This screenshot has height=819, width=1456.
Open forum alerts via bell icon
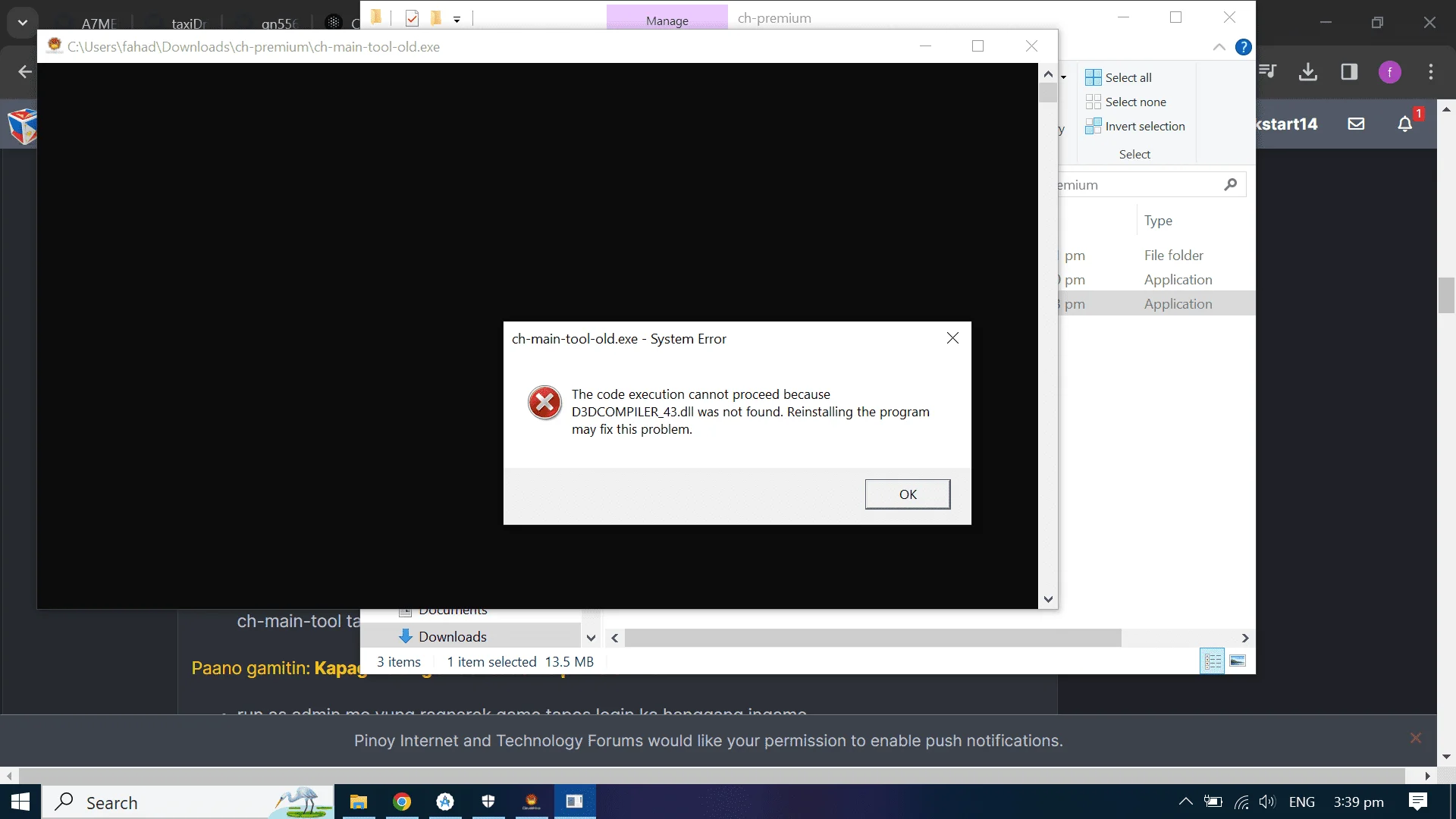[x=1405, y=124]
